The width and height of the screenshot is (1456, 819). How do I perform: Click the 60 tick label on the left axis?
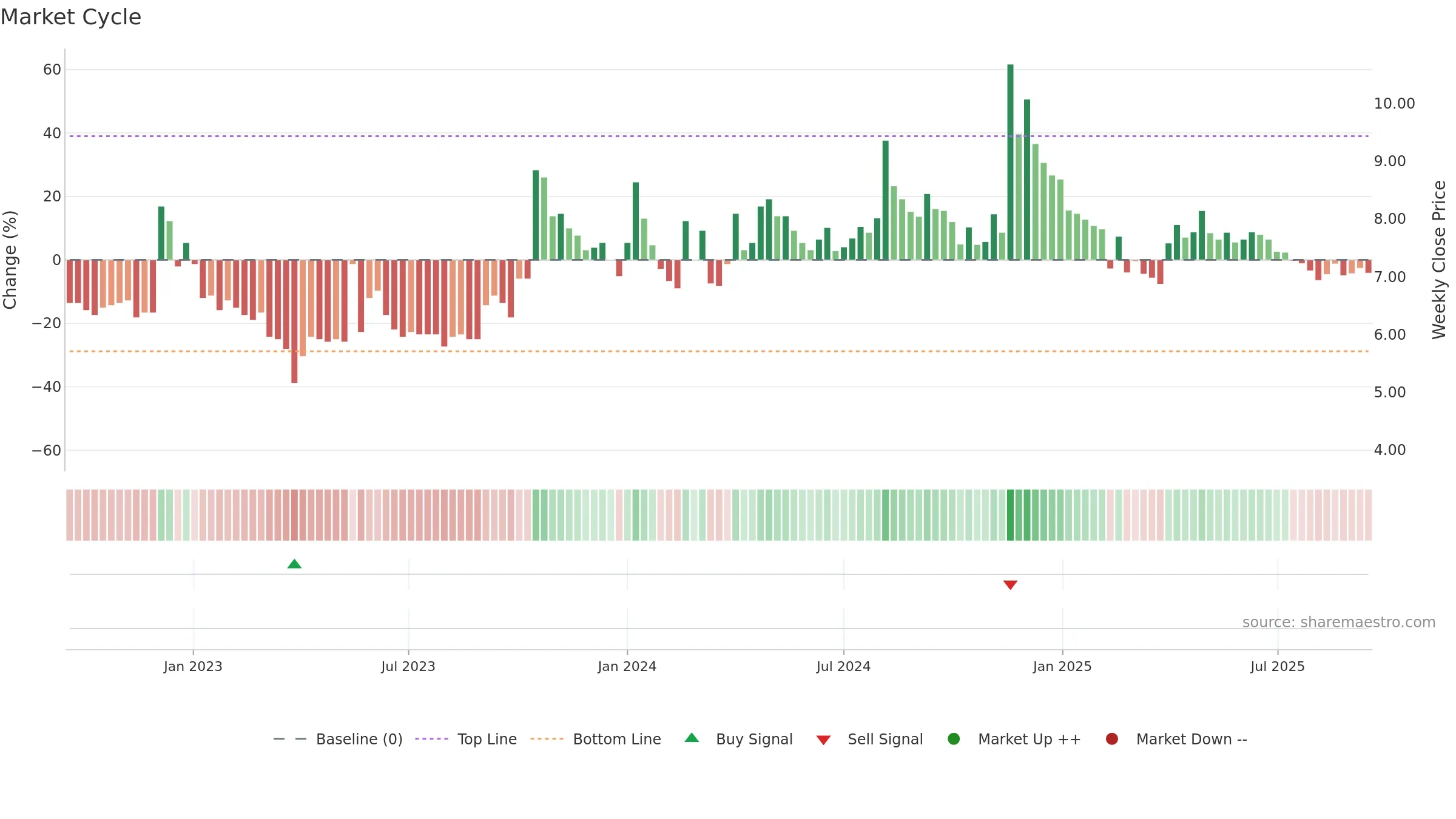click(x=52, y=70)
